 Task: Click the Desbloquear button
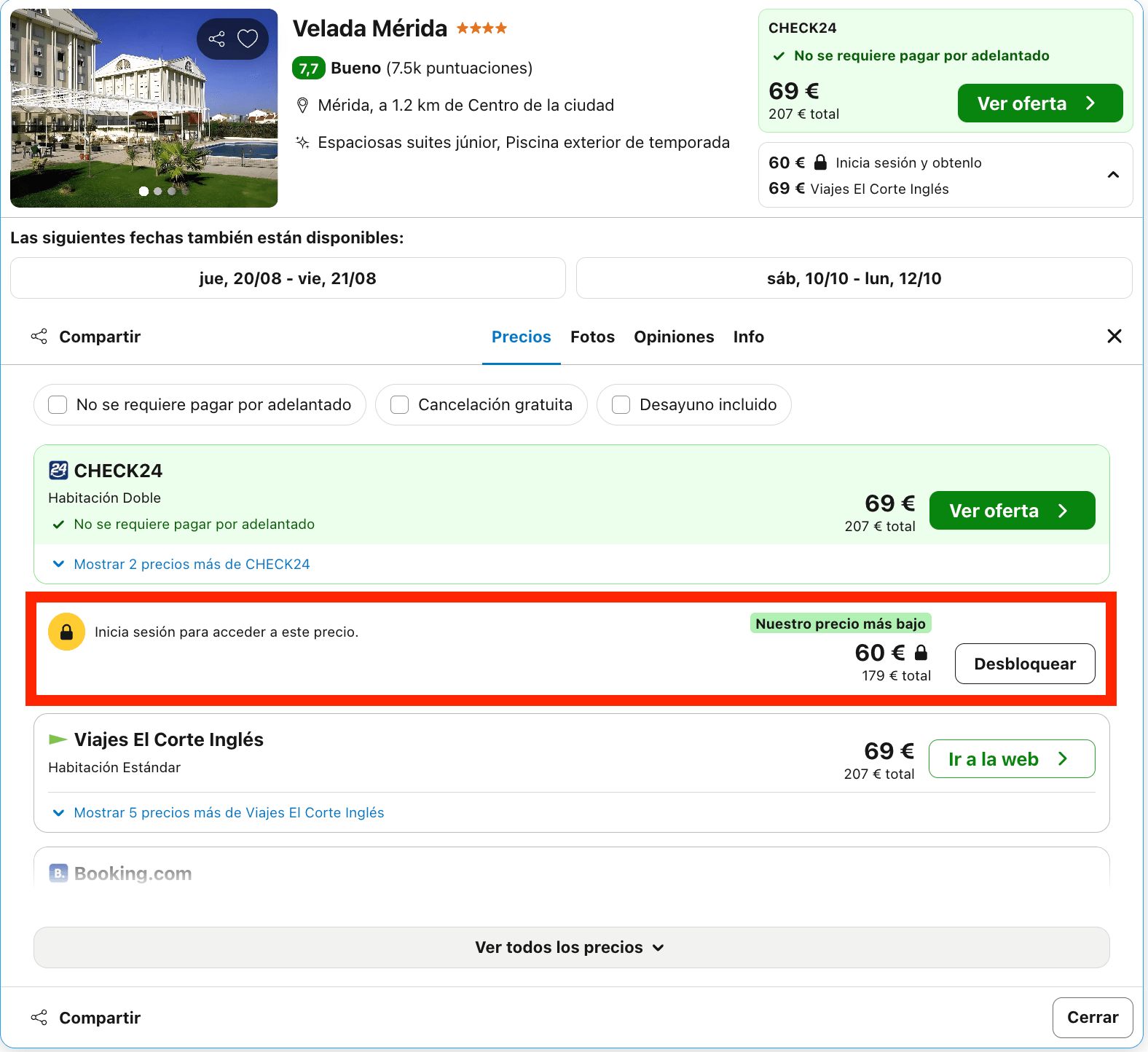[1024, 664]
